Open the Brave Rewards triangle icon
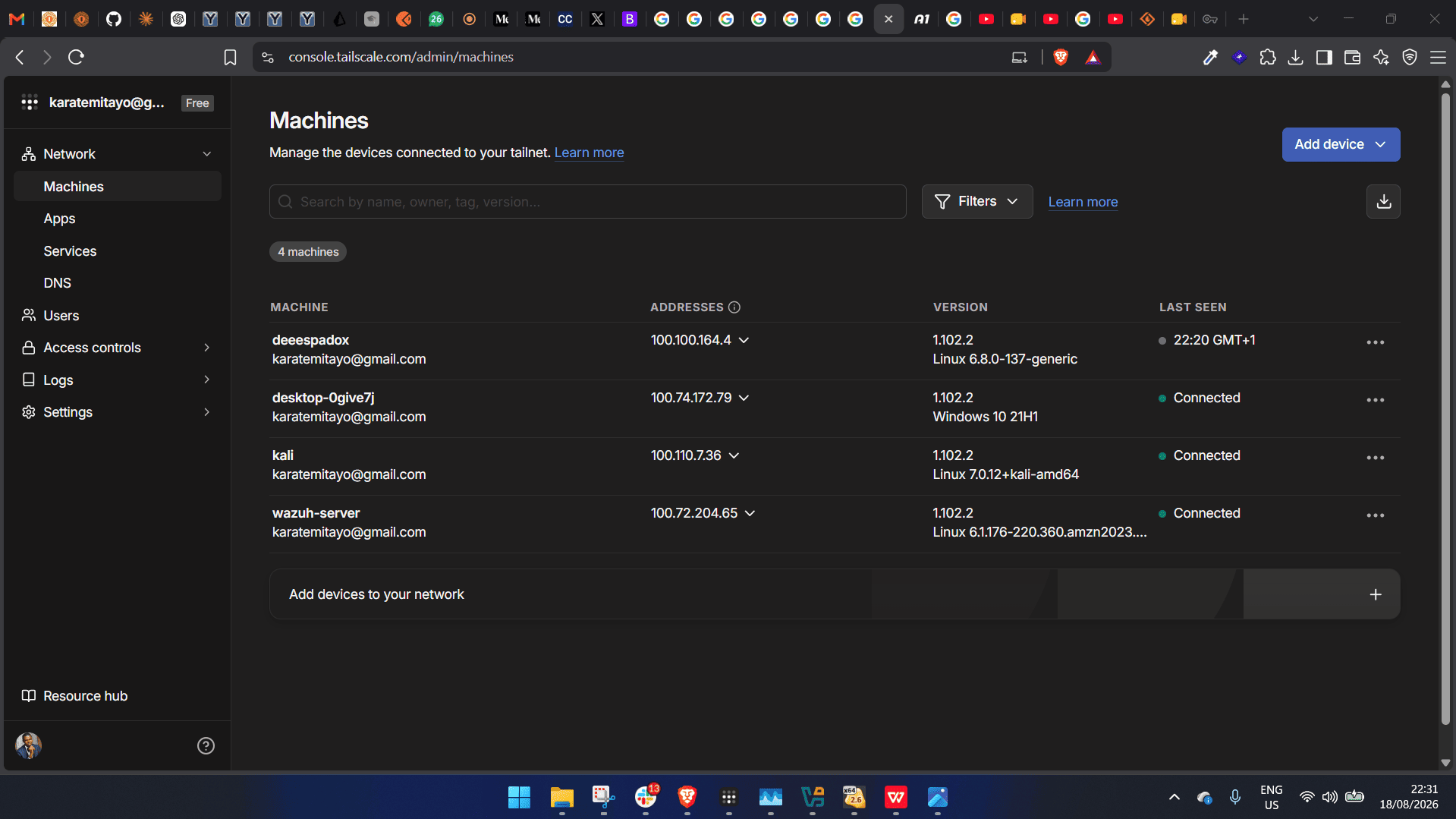The width and height of the screenshot is (1456, 819). pos(1093,57)
